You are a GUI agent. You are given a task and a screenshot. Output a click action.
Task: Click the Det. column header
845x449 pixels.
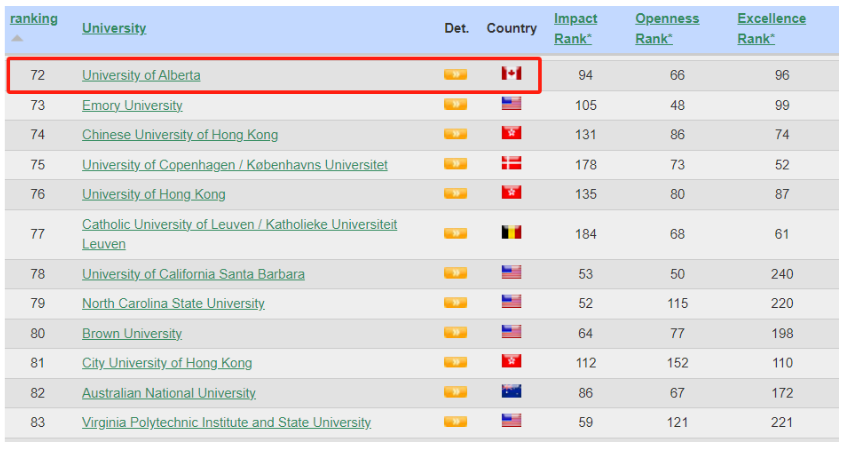click(456, 28)
